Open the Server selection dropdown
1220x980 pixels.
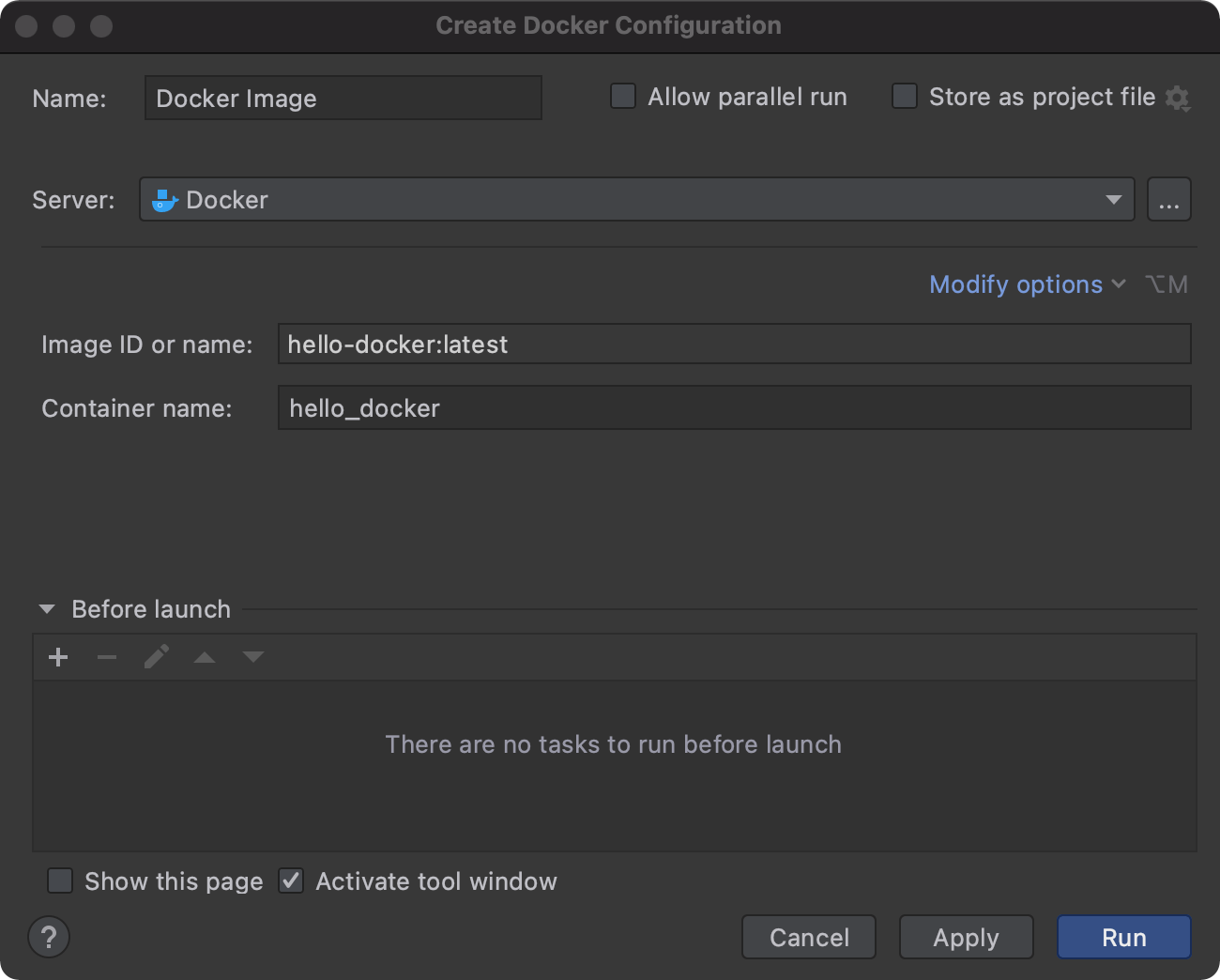(x=1113, y=199)
